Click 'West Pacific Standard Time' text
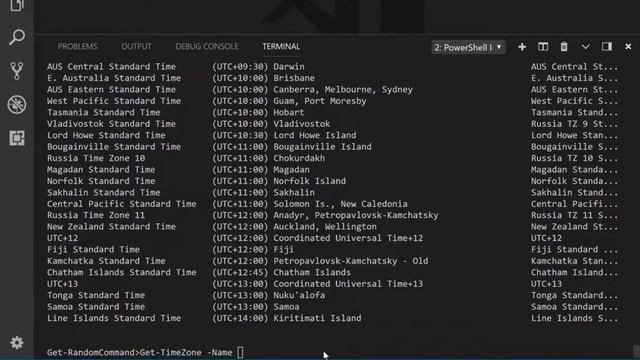640x360 pixels. coord(114,101)
